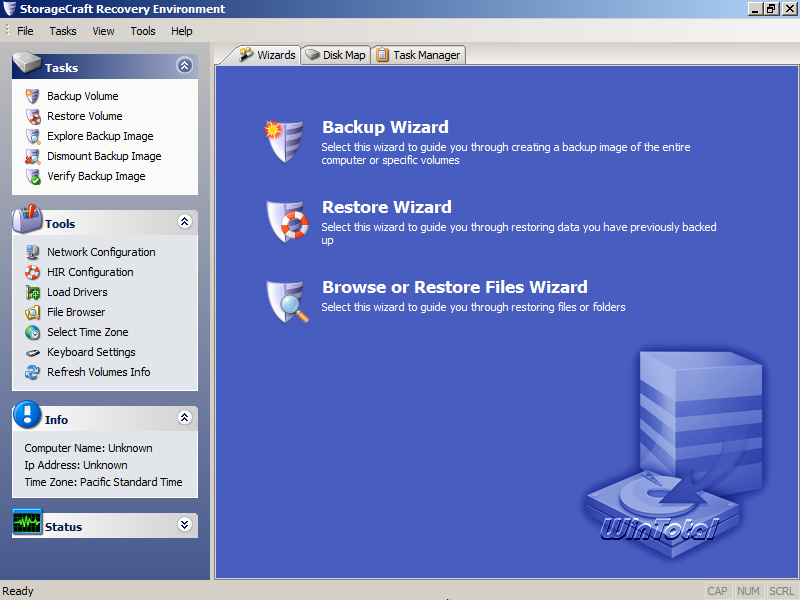
Task: Expand the Status panel
Action: 184,524
